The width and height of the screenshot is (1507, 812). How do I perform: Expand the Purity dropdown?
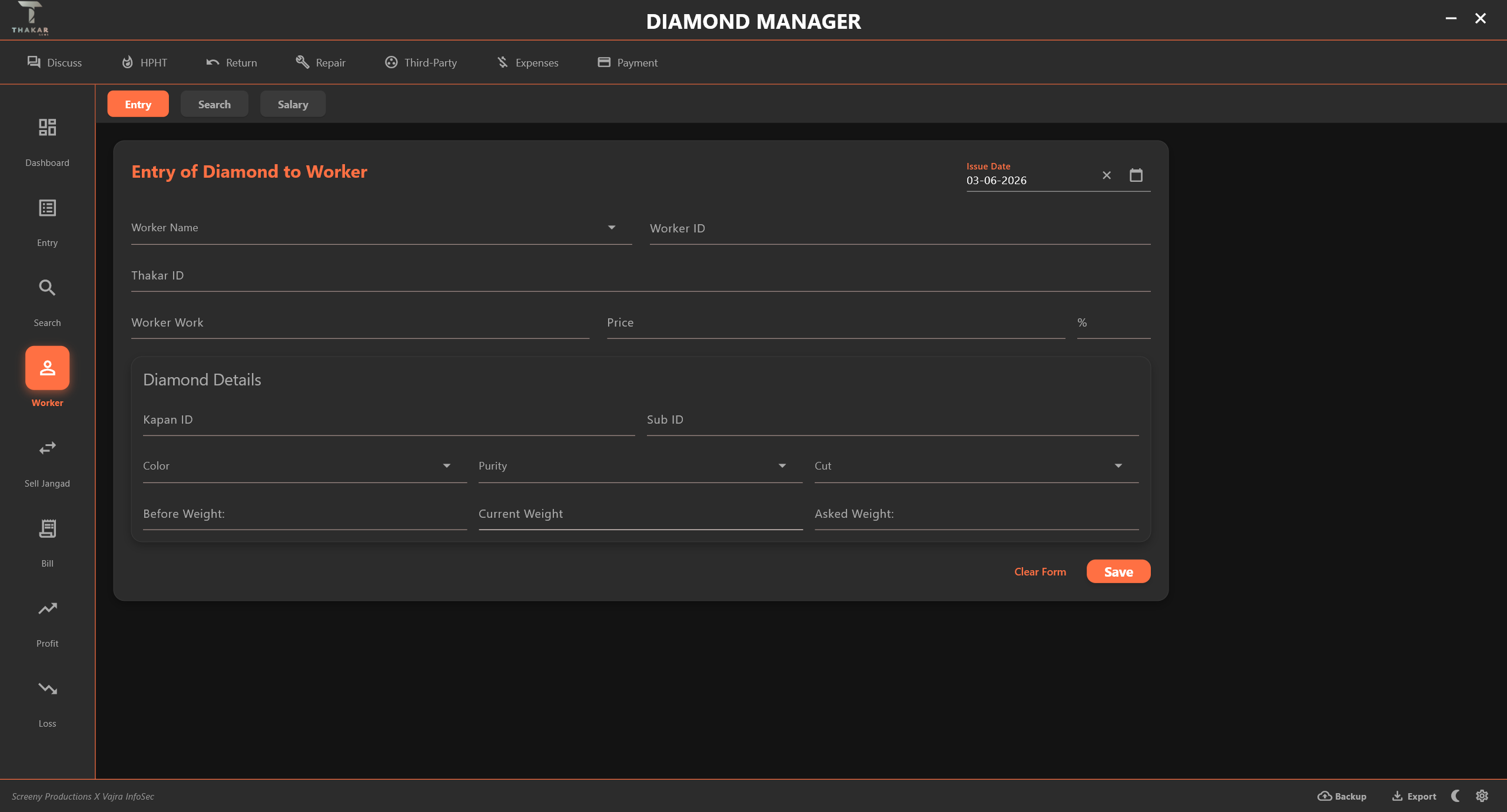point(782,466)
